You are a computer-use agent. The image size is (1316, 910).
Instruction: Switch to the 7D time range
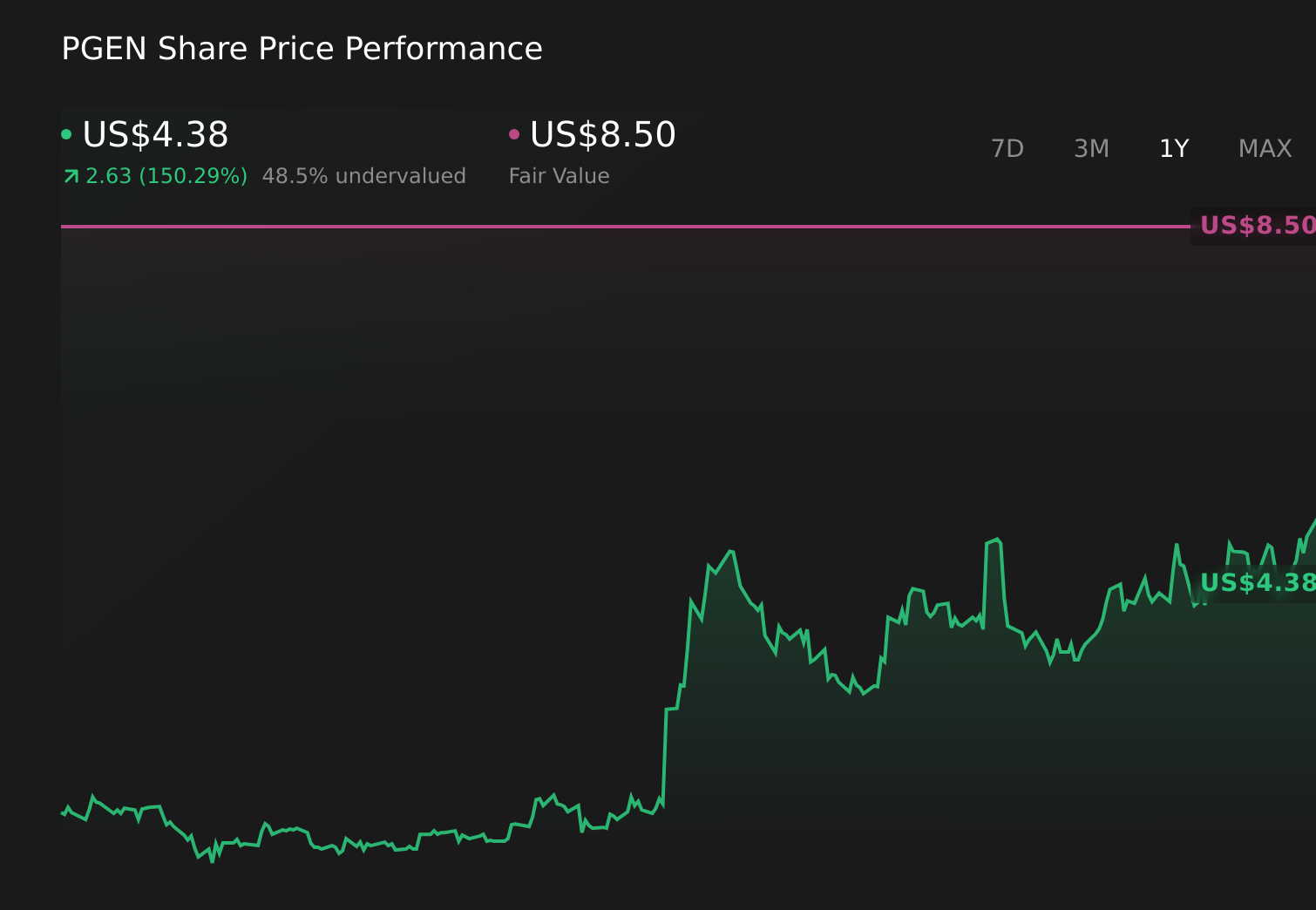tap(1007, 148)
